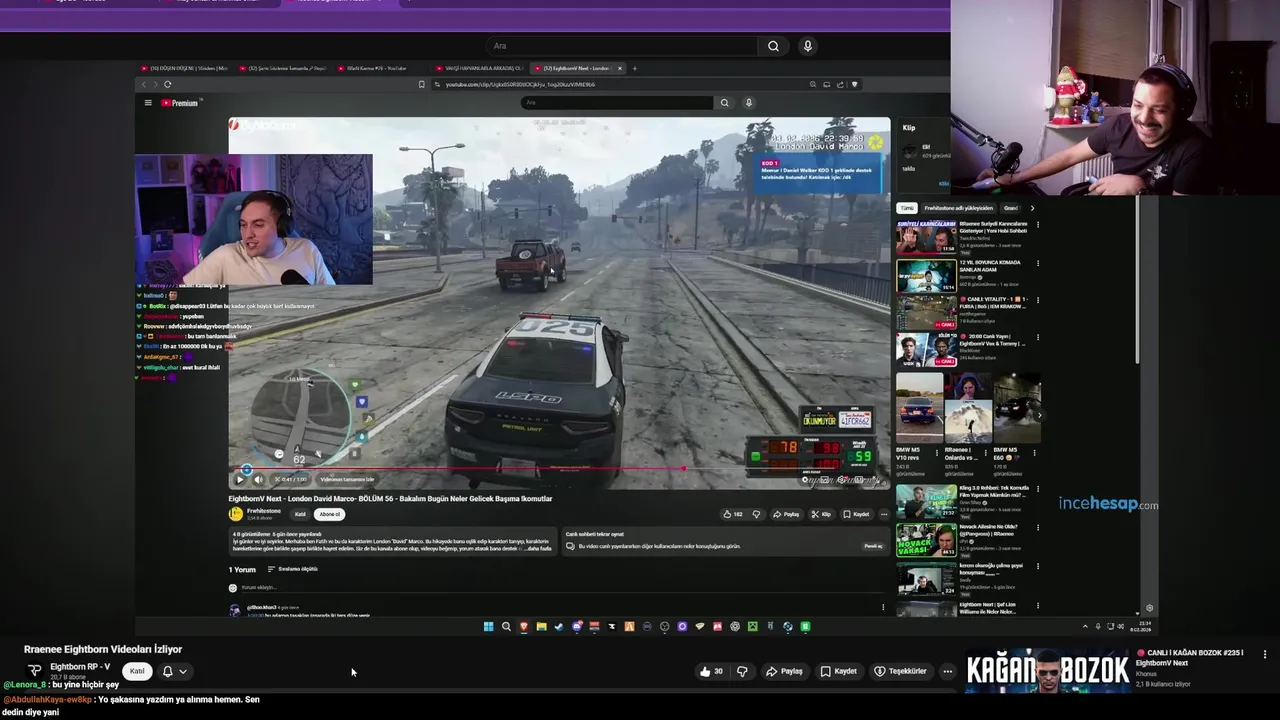Switch to the 'VAHŞİ HAYVANLARLA ARKADAŞ' tab
This screenshot has height=720, width=1280.
[479, 68]
